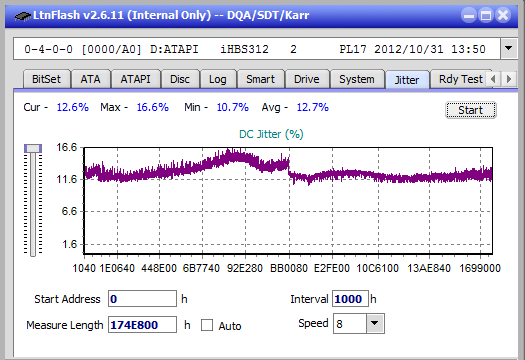
Task: Click the 1699000 x-axis label
Action: (x=480, y=268)
